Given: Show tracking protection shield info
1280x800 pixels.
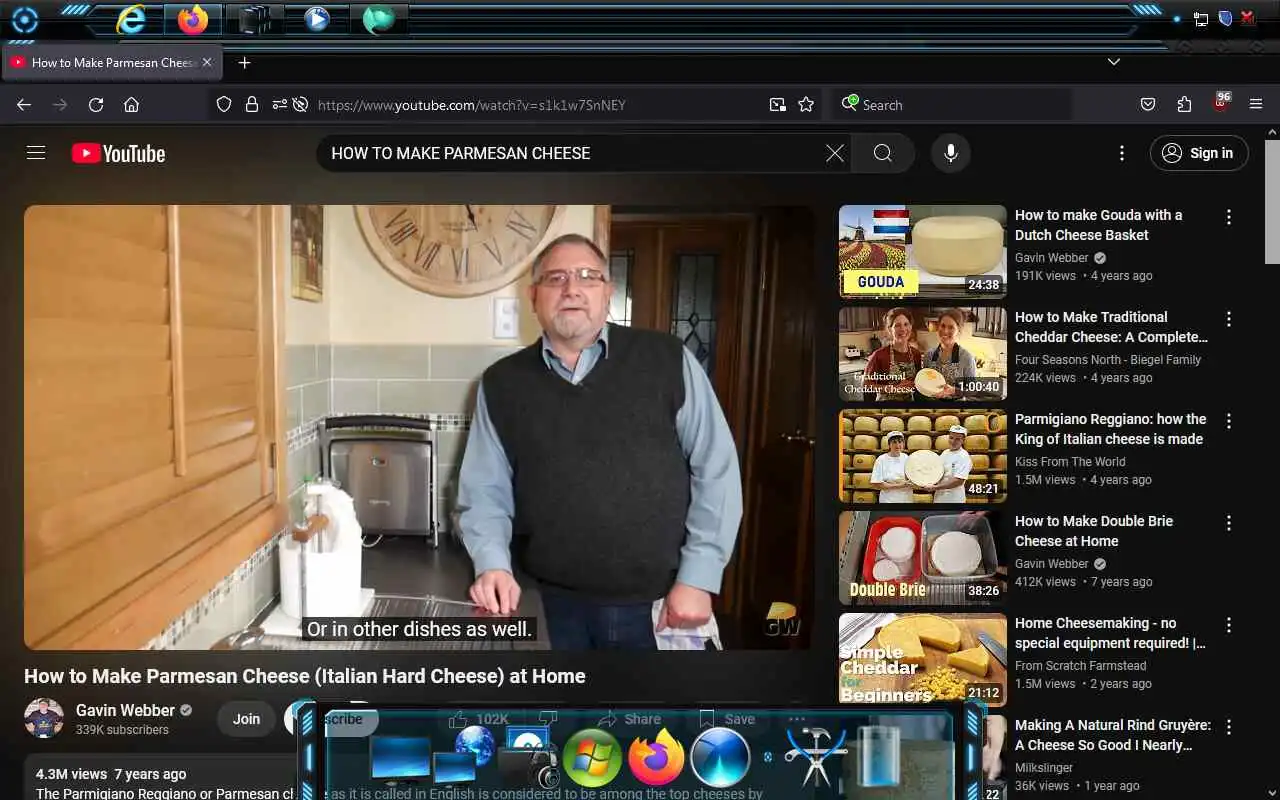Looking at the screenshot, I should tap(224, 104).
